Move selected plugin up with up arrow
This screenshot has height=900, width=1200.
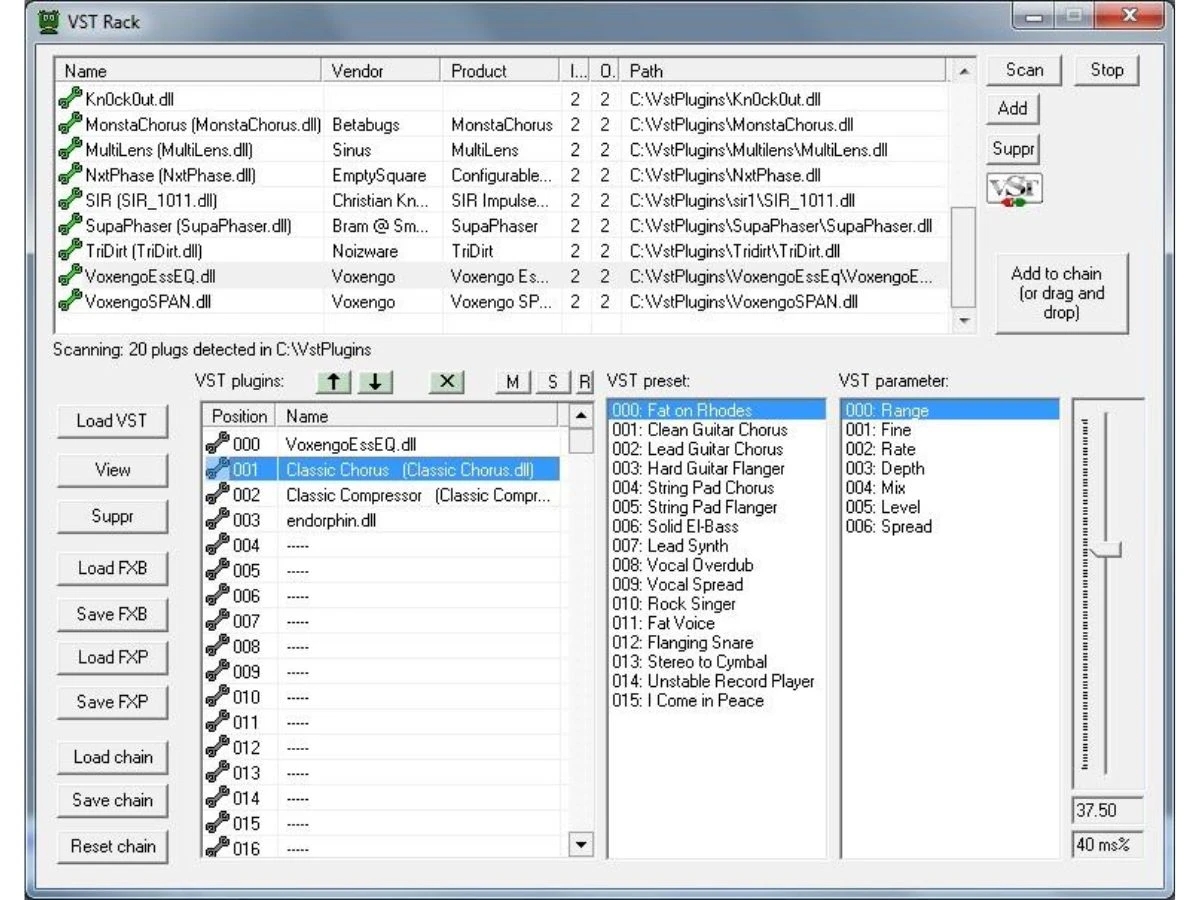[335, 382]
